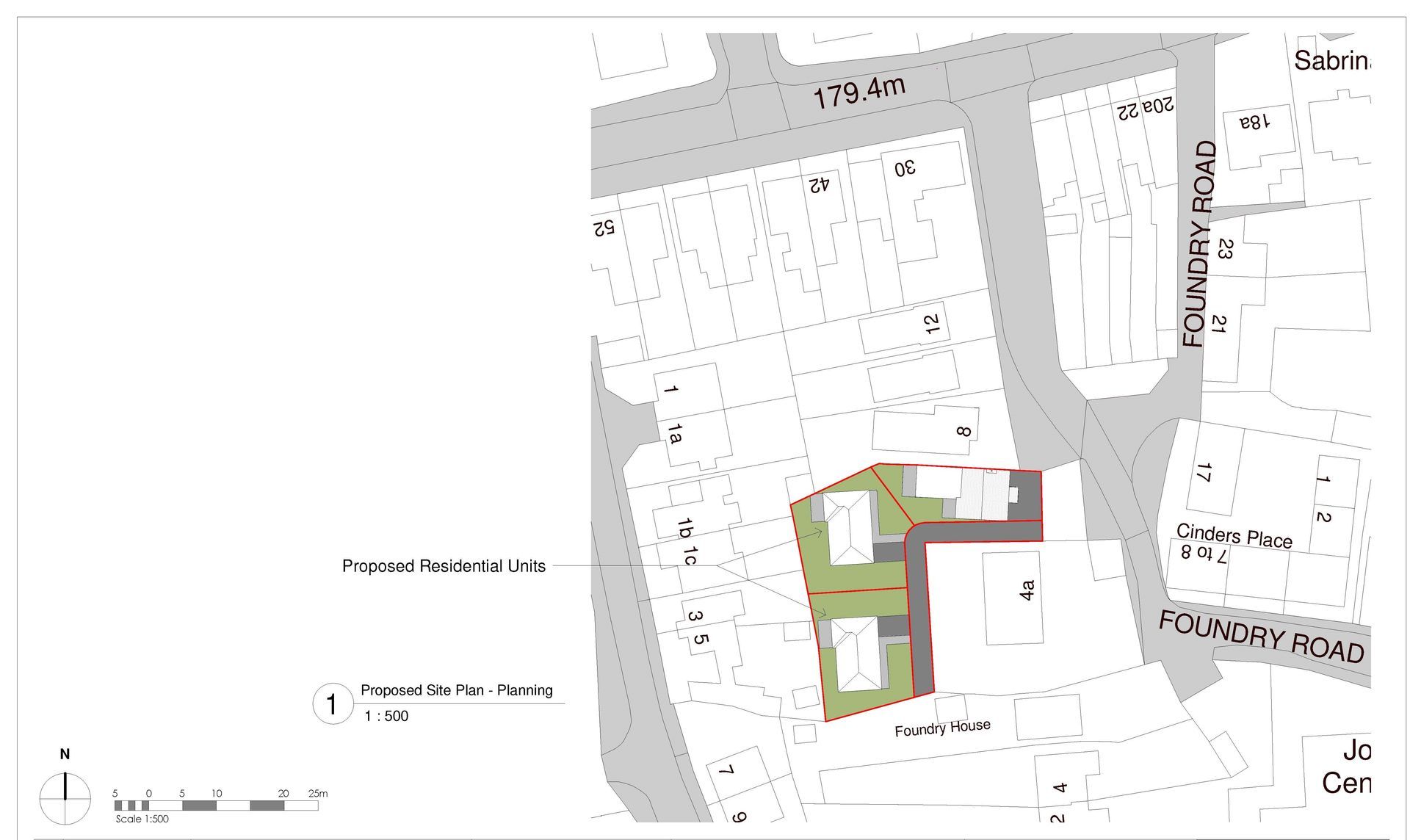
Task: Click the 7 to 8 building label
Action: [x=1203, y=553]
